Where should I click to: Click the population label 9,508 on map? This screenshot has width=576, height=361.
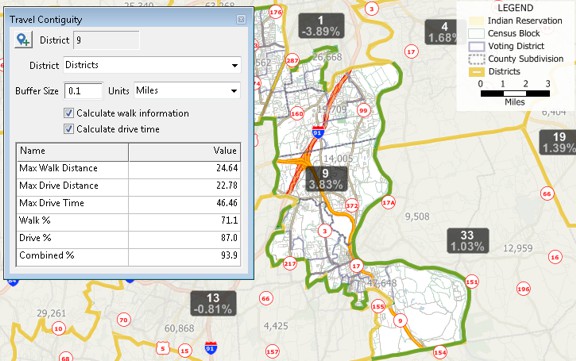click(417, 217)
